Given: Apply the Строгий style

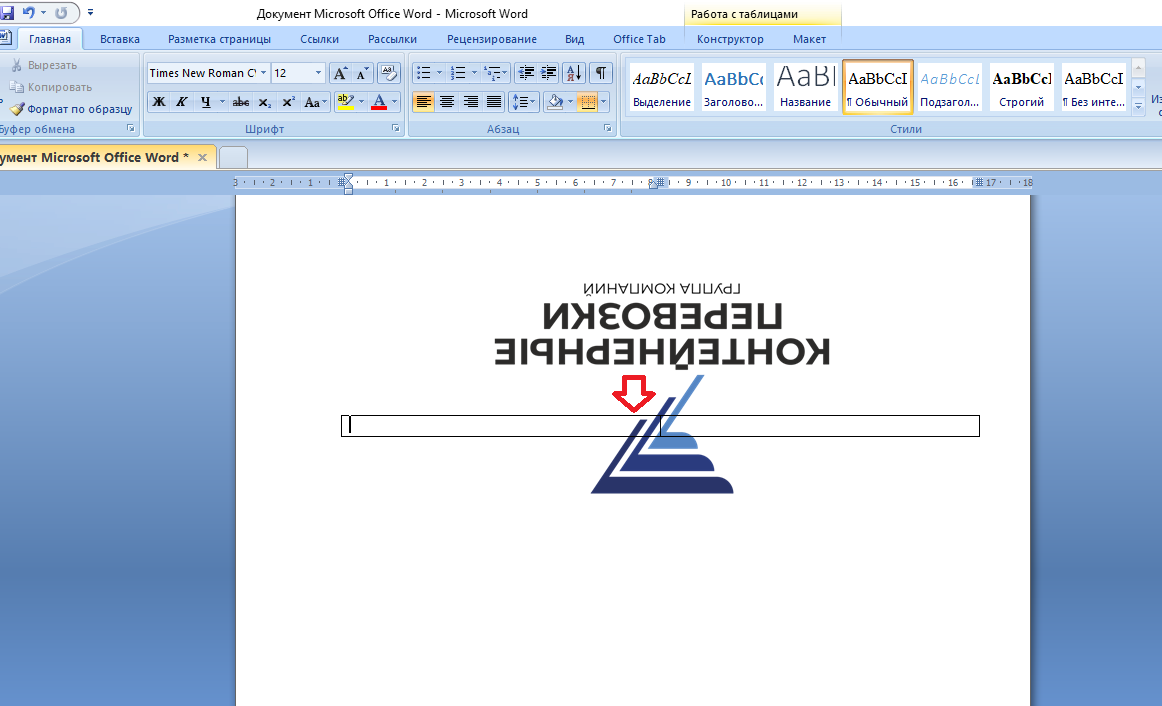Looking at the screenshot, I should pyautogui.click(x=1021, y=87).
